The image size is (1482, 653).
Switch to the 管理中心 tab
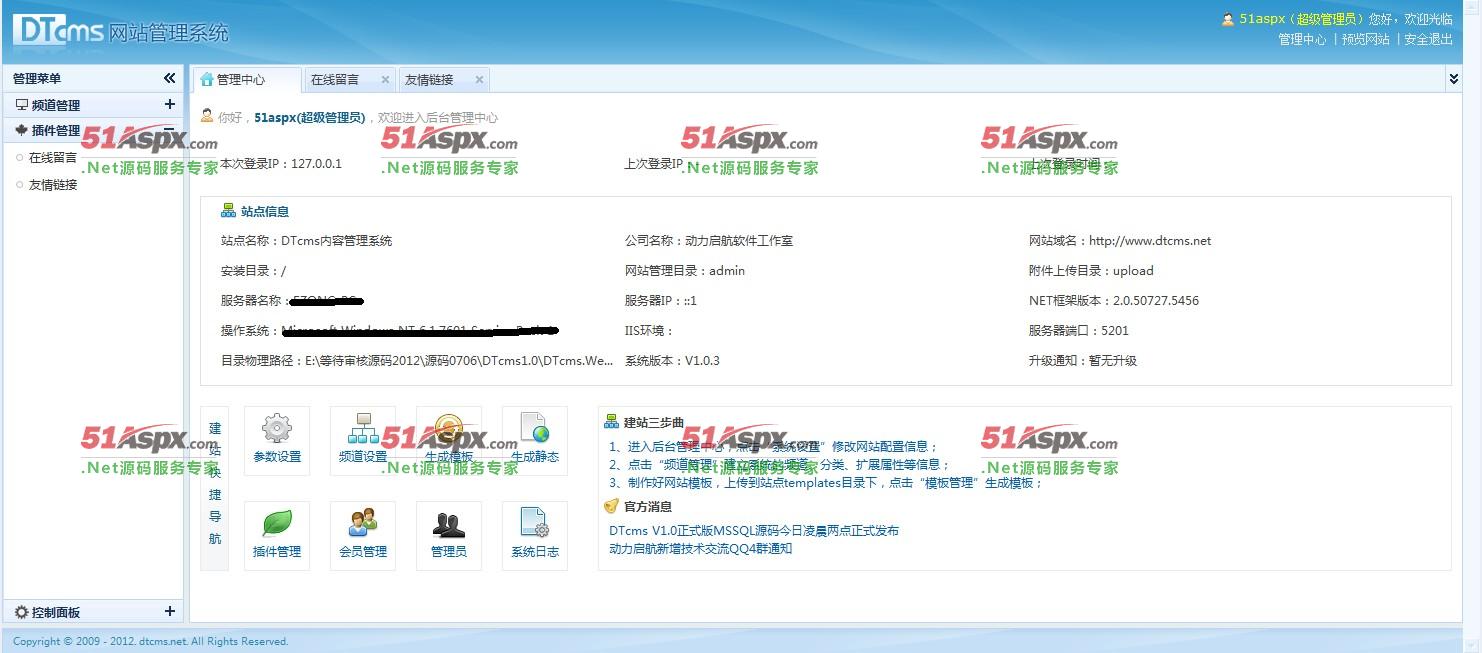(x=246, y=79)
